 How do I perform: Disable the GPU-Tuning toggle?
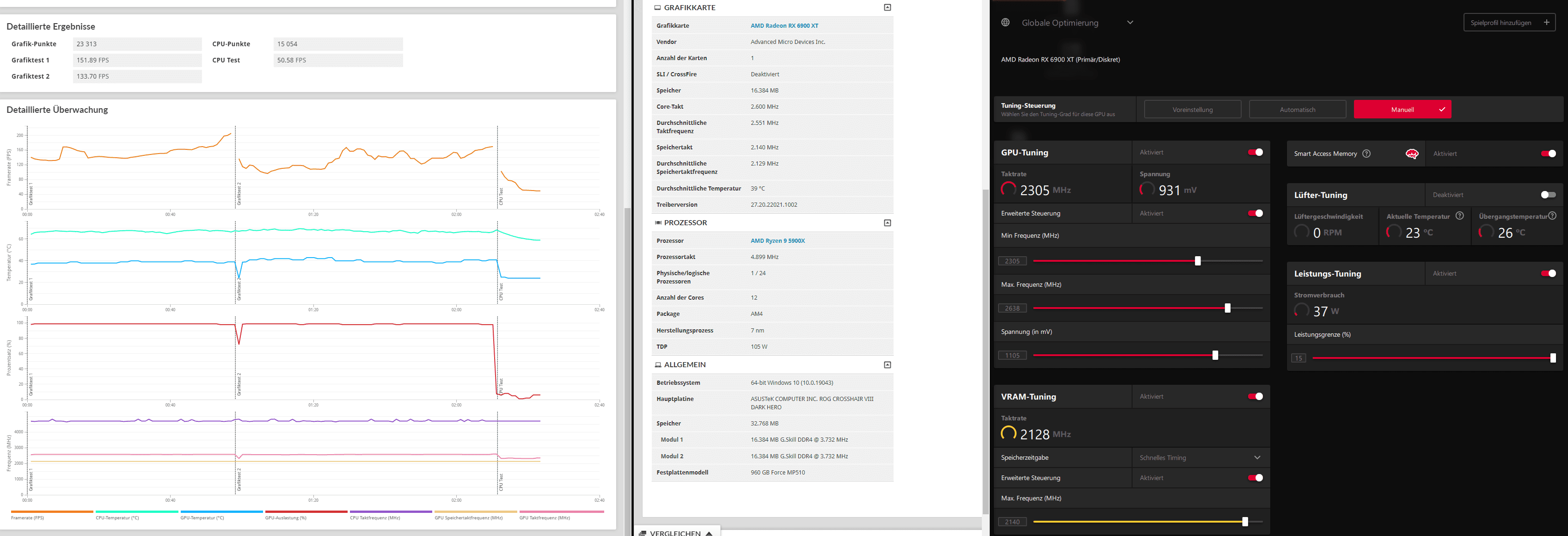coord(1255,152)
